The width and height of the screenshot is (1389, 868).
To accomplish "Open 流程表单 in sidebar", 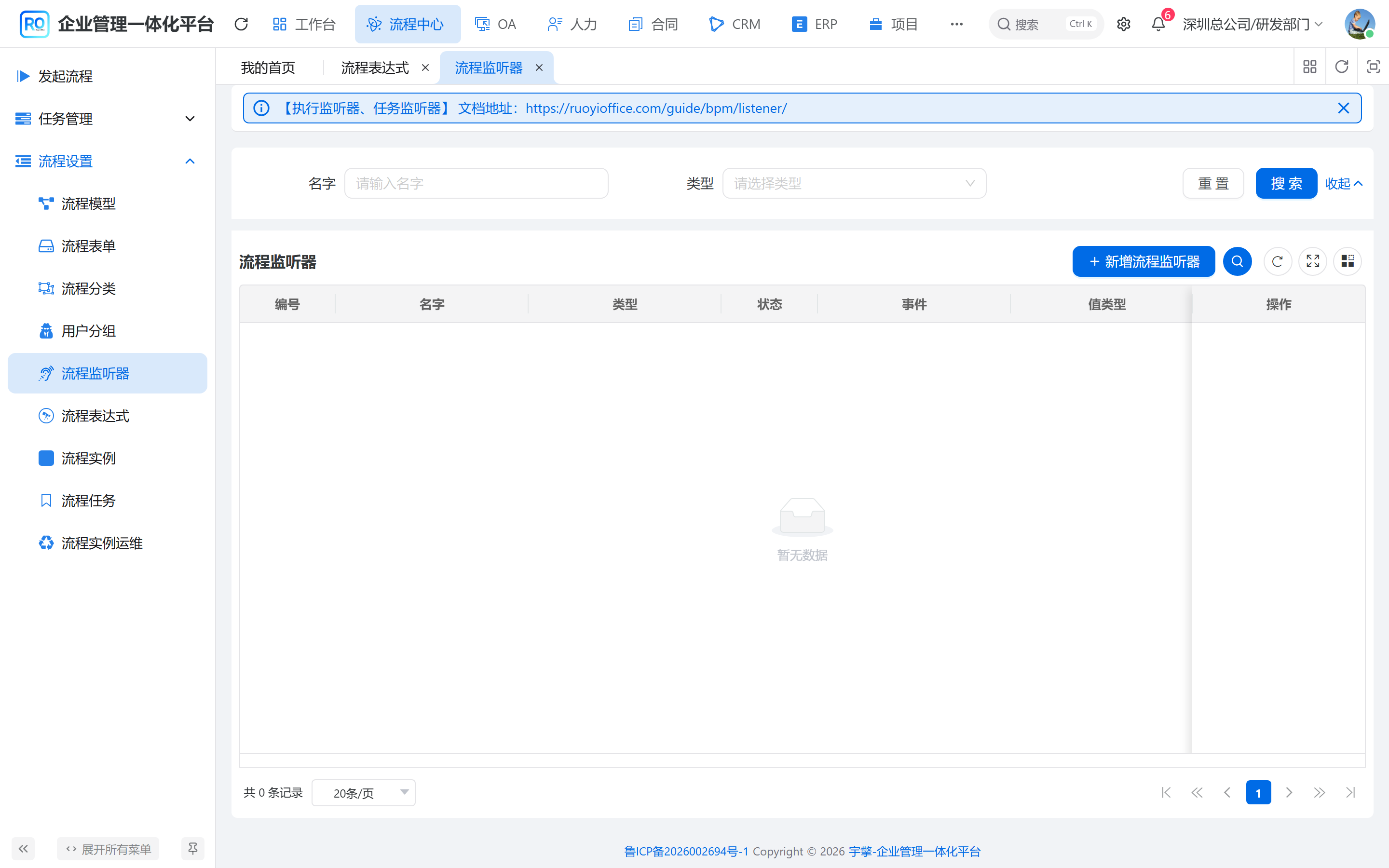I will 108,246.
